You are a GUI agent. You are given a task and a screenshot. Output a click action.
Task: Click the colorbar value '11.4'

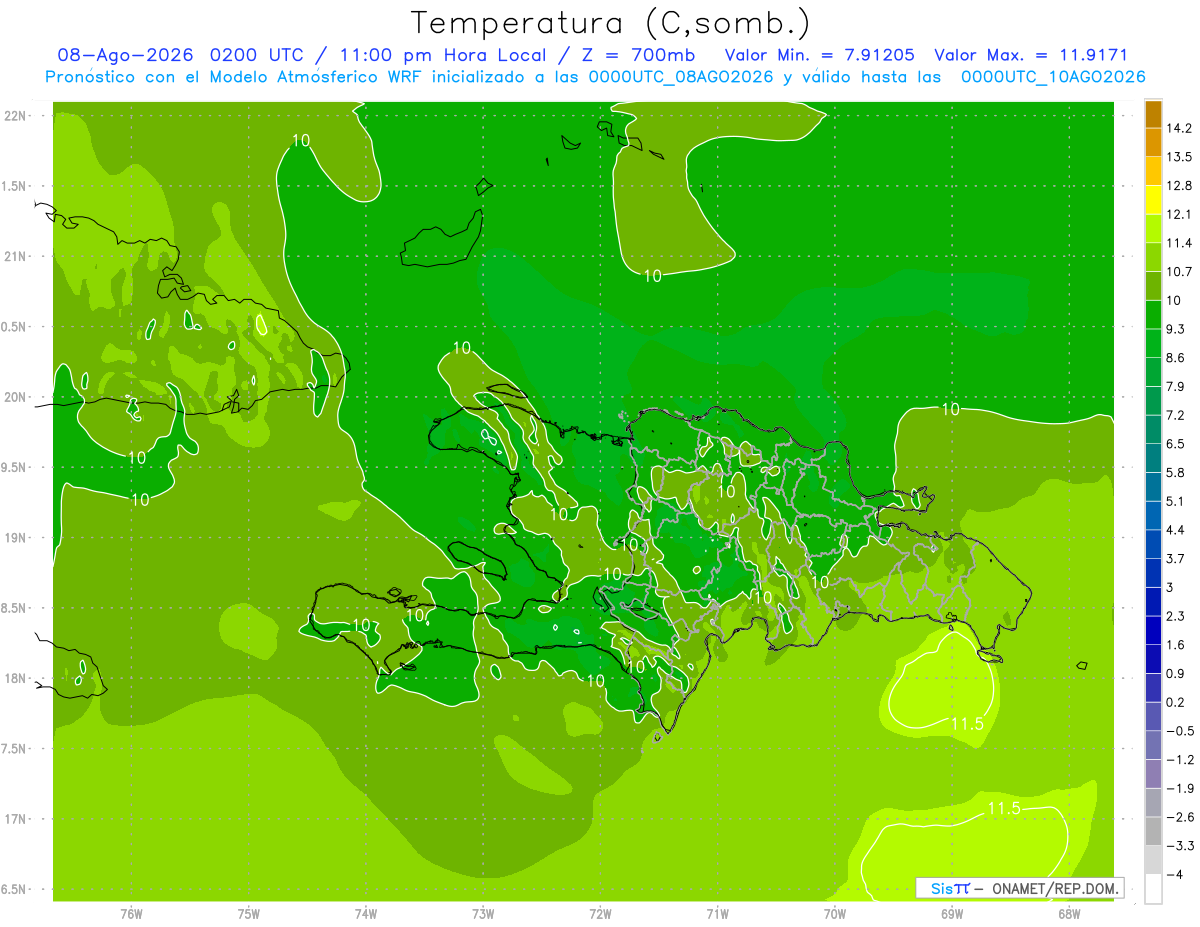click(x=1180, y=243)
